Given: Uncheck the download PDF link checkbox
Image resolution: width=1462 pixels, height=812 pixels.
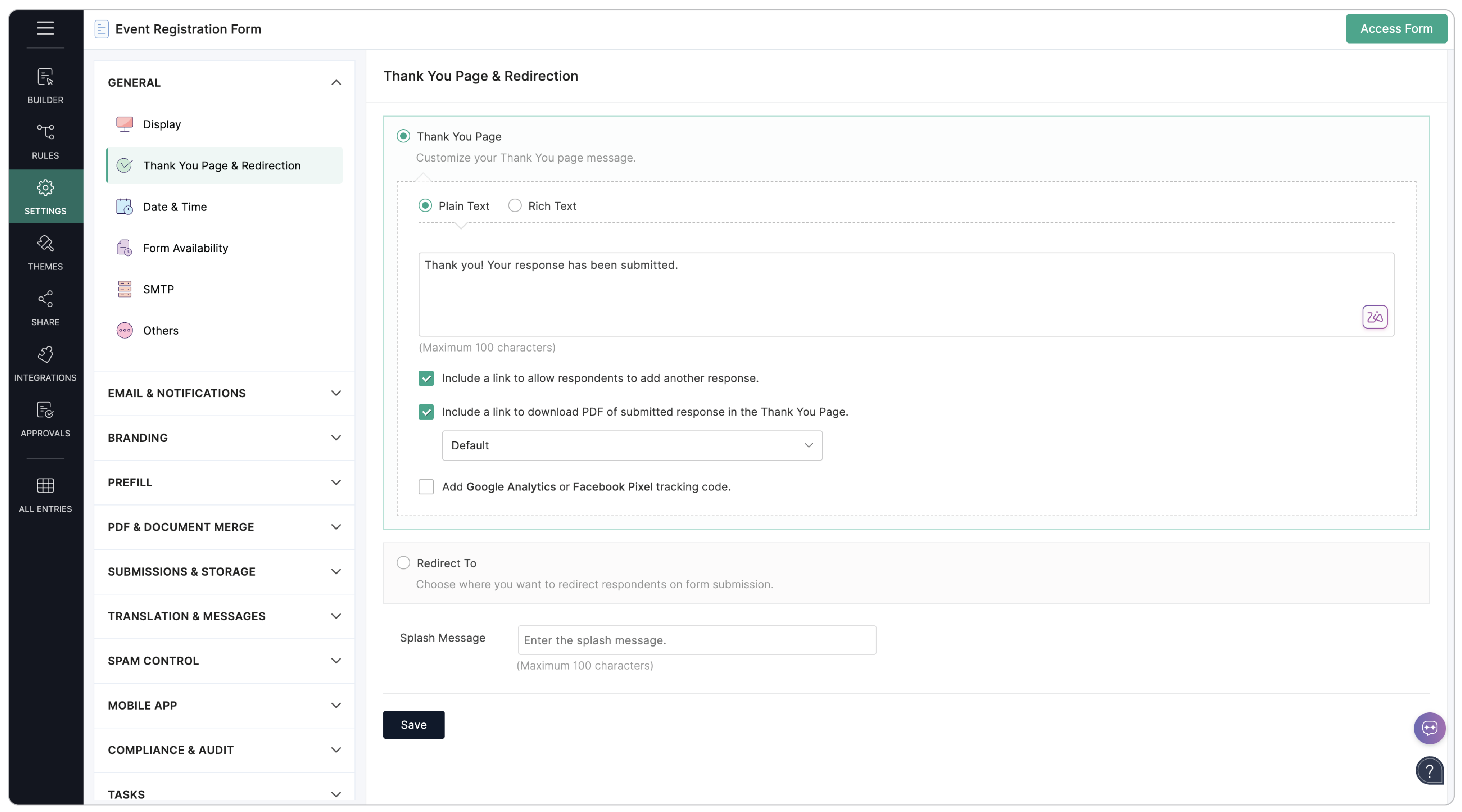Looking at the screenshot, I should click(426, 412).
